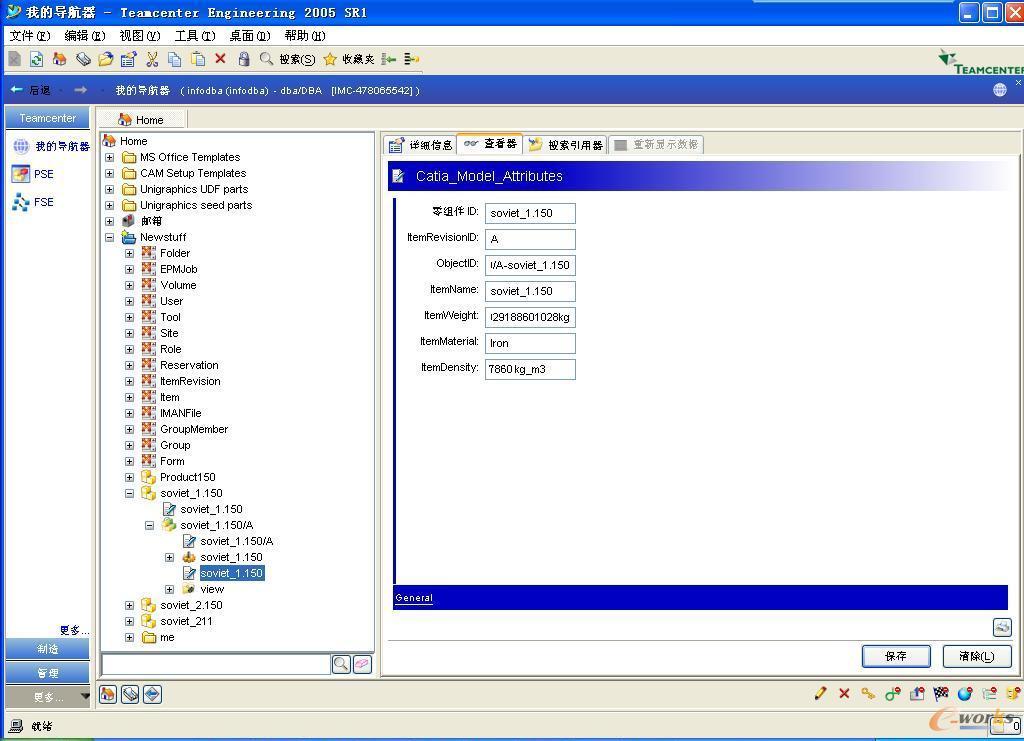
Task: Click the 制造 sidebar button
Action: pyautogui.click(x=47, y=649)
